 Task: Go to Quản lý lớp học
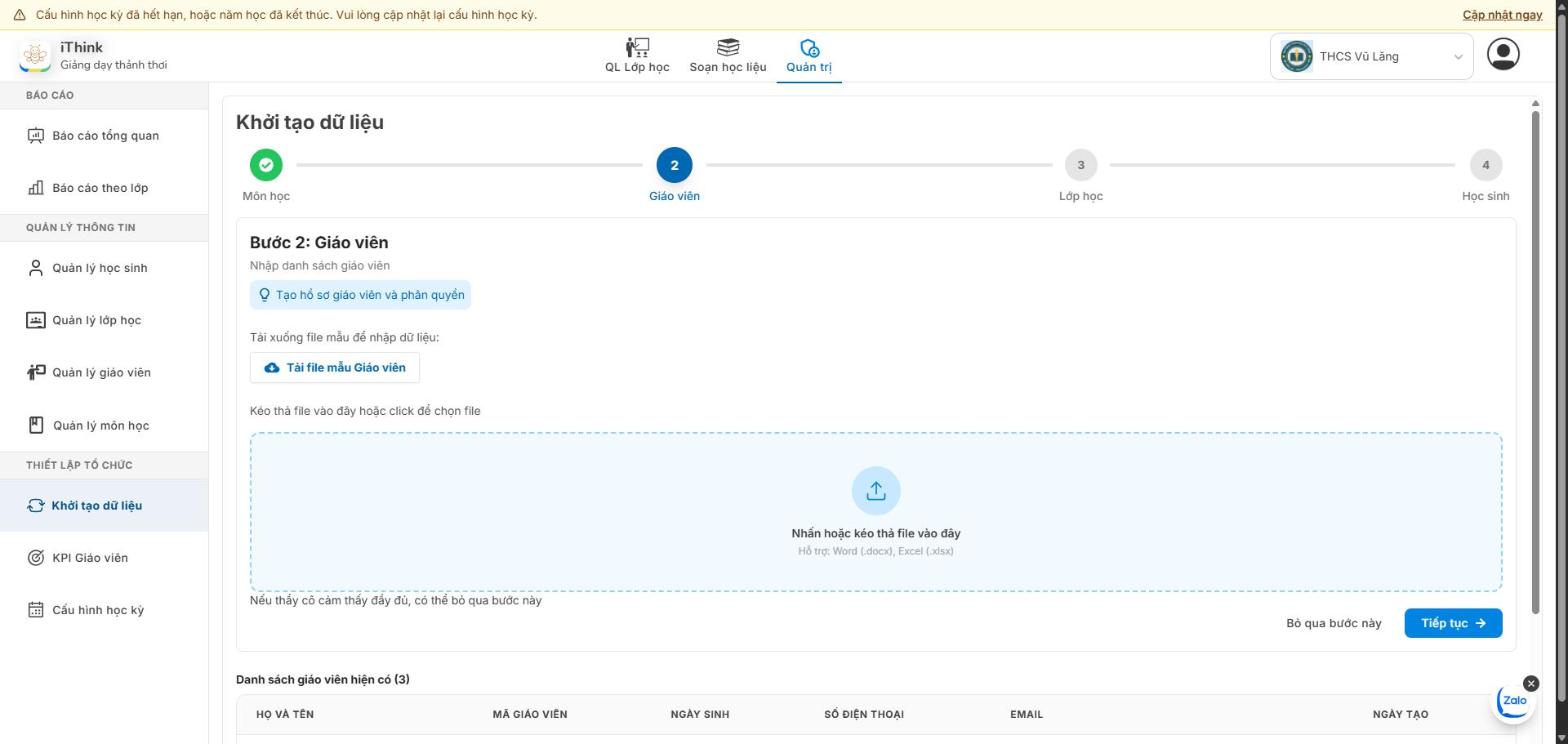click(x=104, y=320)
